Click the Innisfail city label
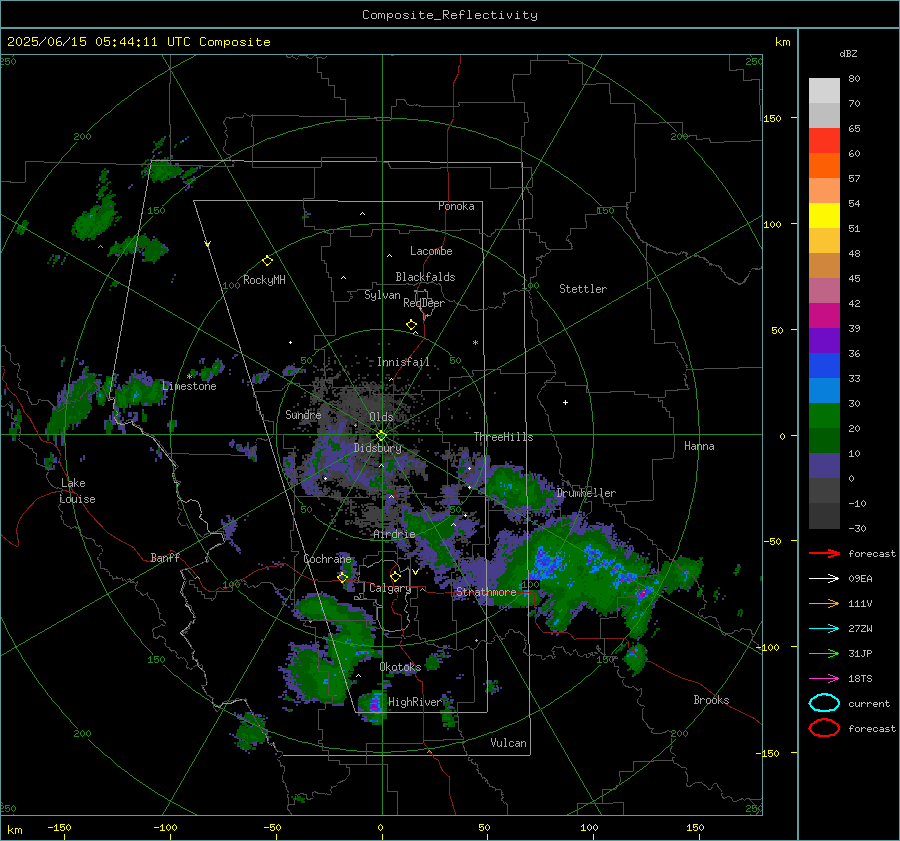The image size is (900, 841). coord(403,362)
